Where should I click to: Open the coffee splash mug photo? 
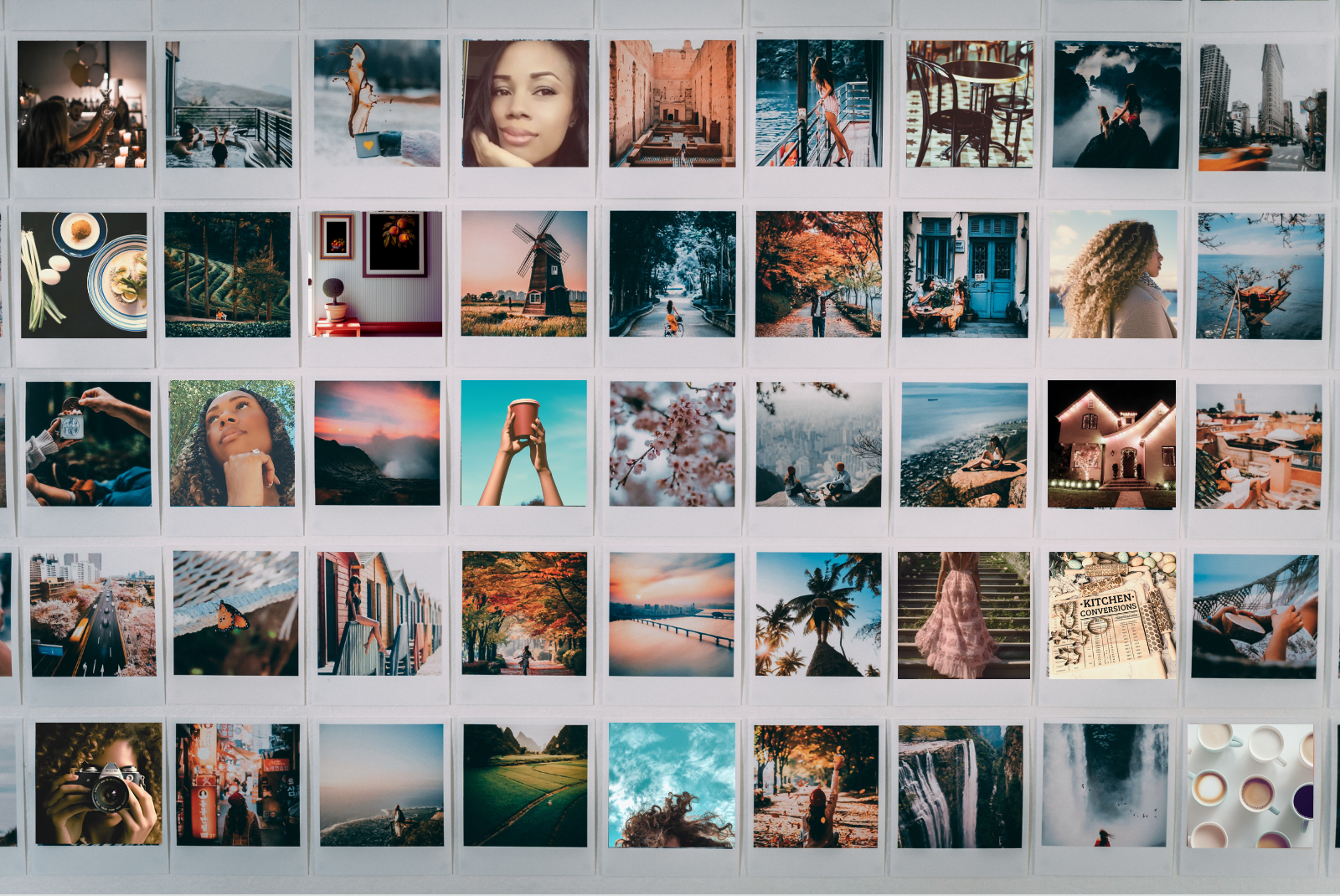pos(377,103)
